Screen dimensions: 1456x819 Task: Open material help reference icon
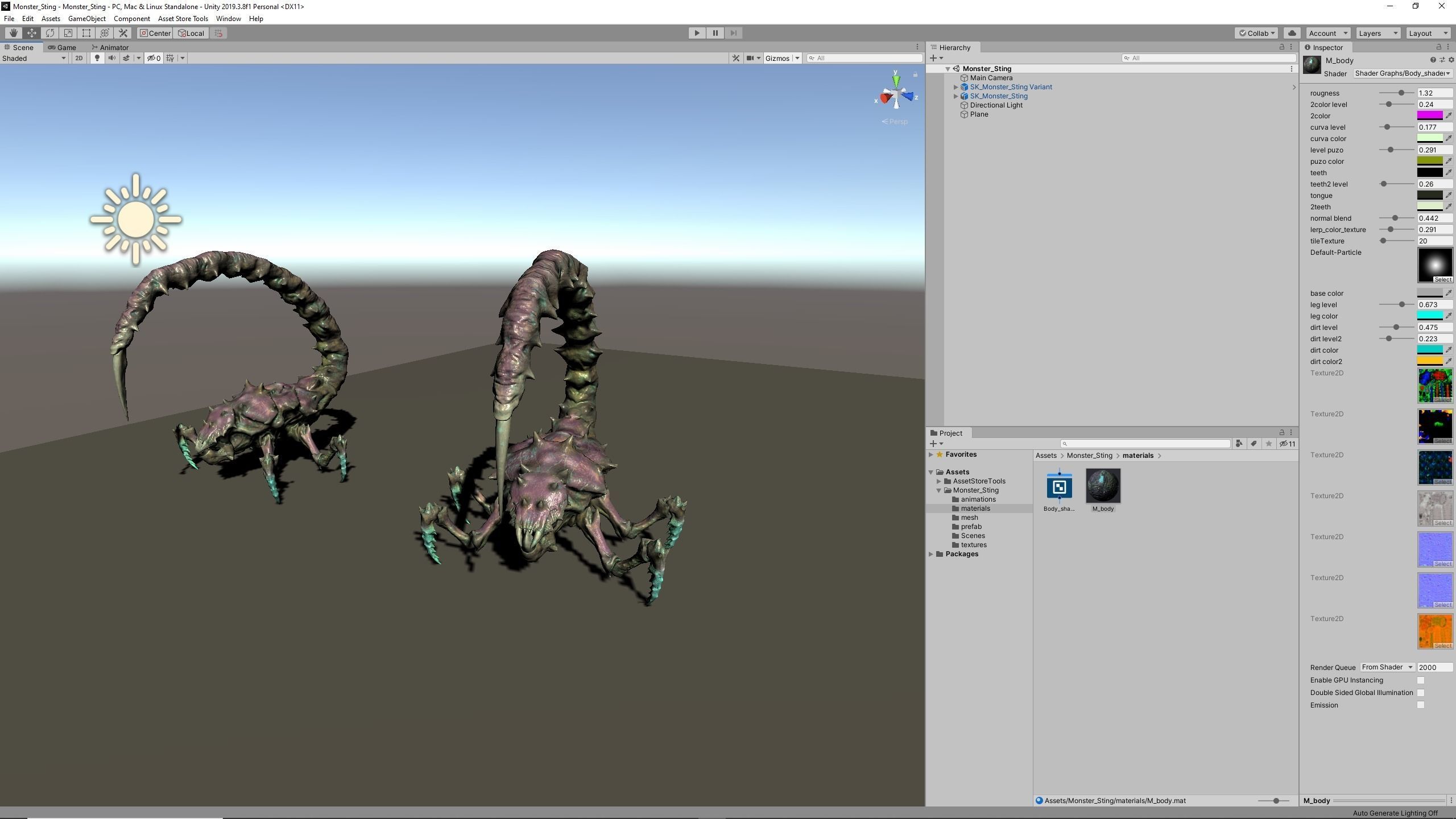(1433, 60)
